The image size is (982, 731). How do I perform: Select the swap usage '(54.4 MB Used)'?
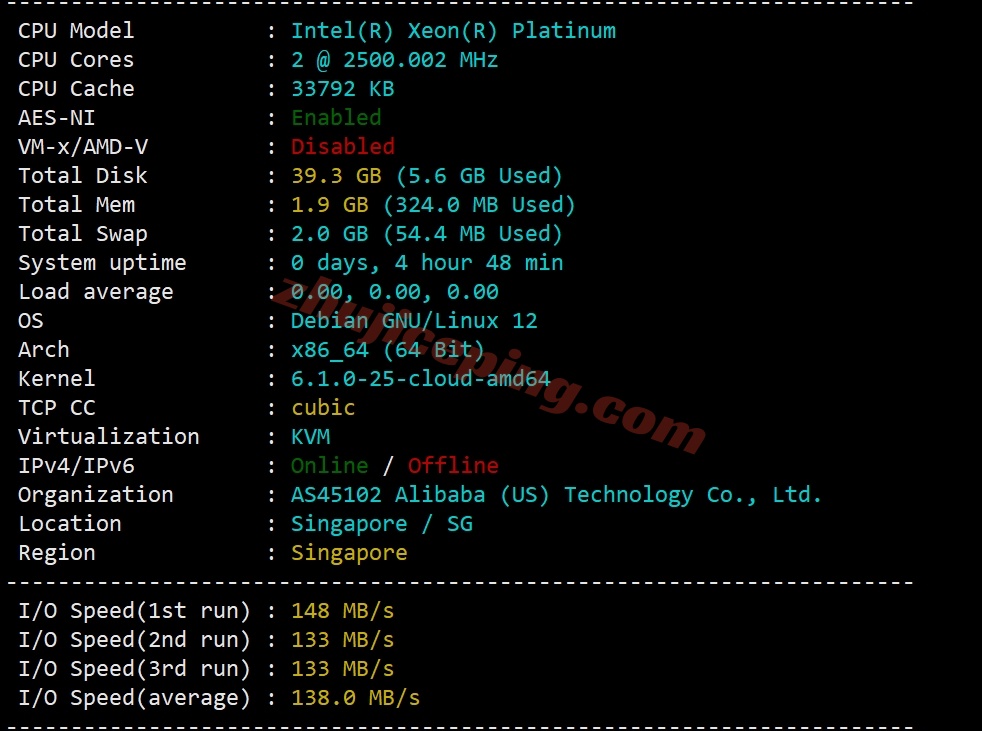pyautogui.click(x=473, y=234)
